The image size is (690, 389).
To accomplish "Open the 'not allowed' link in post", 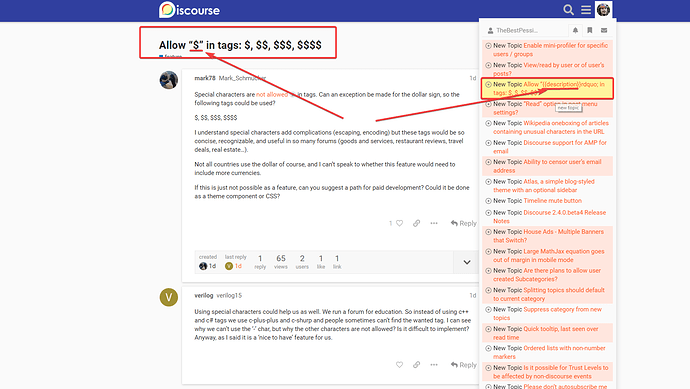I will pyautogui.click(x=272, y=95).
